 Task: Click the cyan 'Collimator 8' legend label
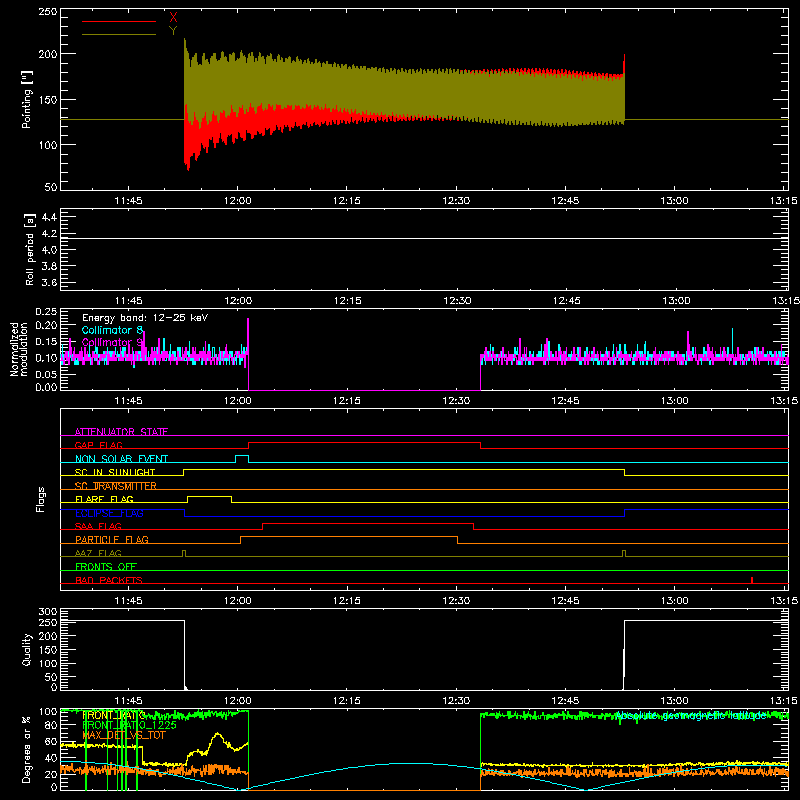point(112,330)
